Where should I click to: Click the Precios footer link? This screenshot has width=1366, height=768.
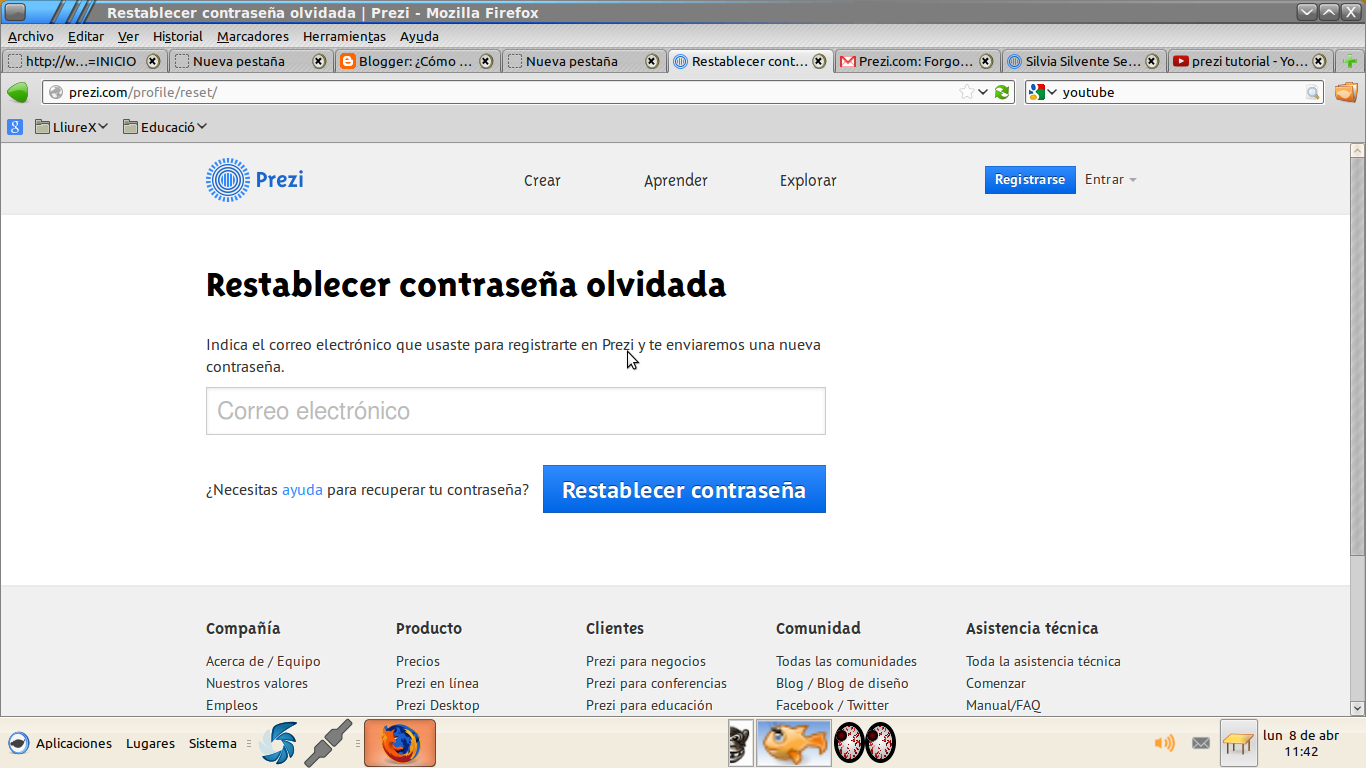[418, 661]
